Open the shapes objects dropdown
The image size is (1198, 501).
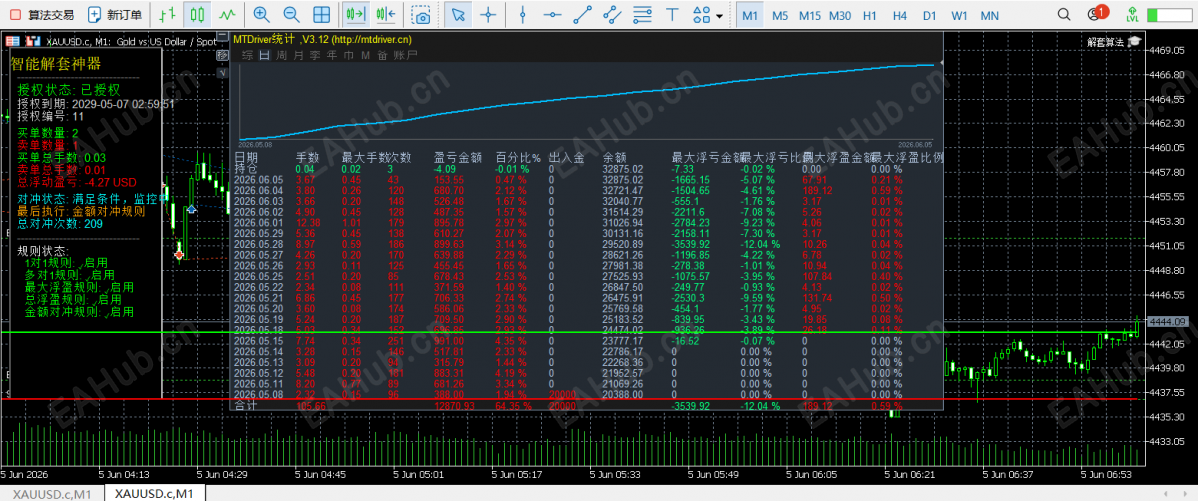pos(707,15)
